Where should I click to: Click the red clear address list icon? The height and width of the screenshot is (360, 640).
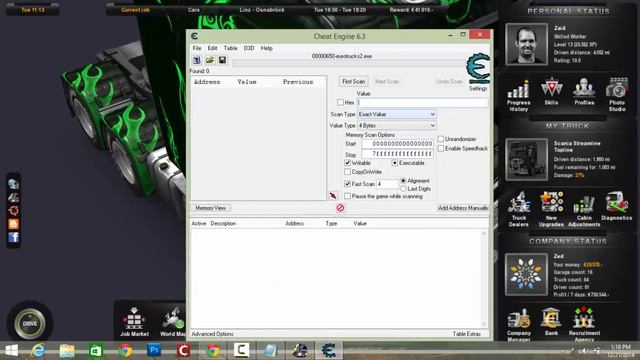click(x=340, y=208)
